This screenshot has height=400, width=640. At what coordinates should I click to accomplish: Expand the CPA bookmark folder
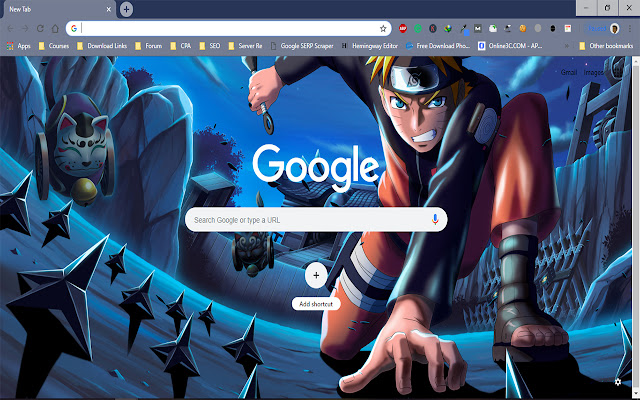(x=180, y=46)
